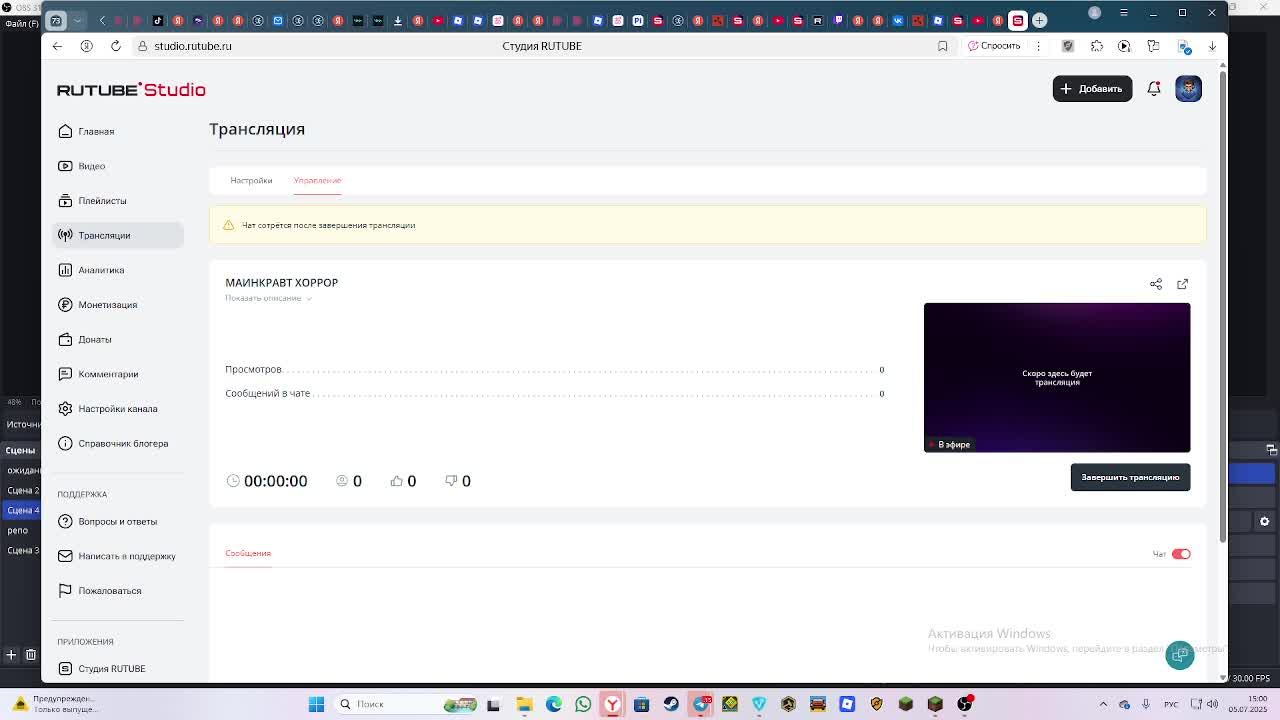
Task: Open the Комментарии link in sidebar
Action: 108,374
